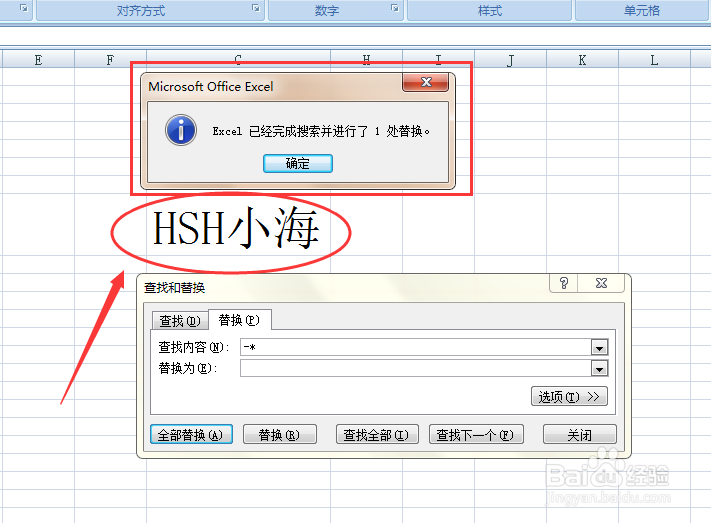Click the message text about 1 处替换

click(x=321, y=131)
